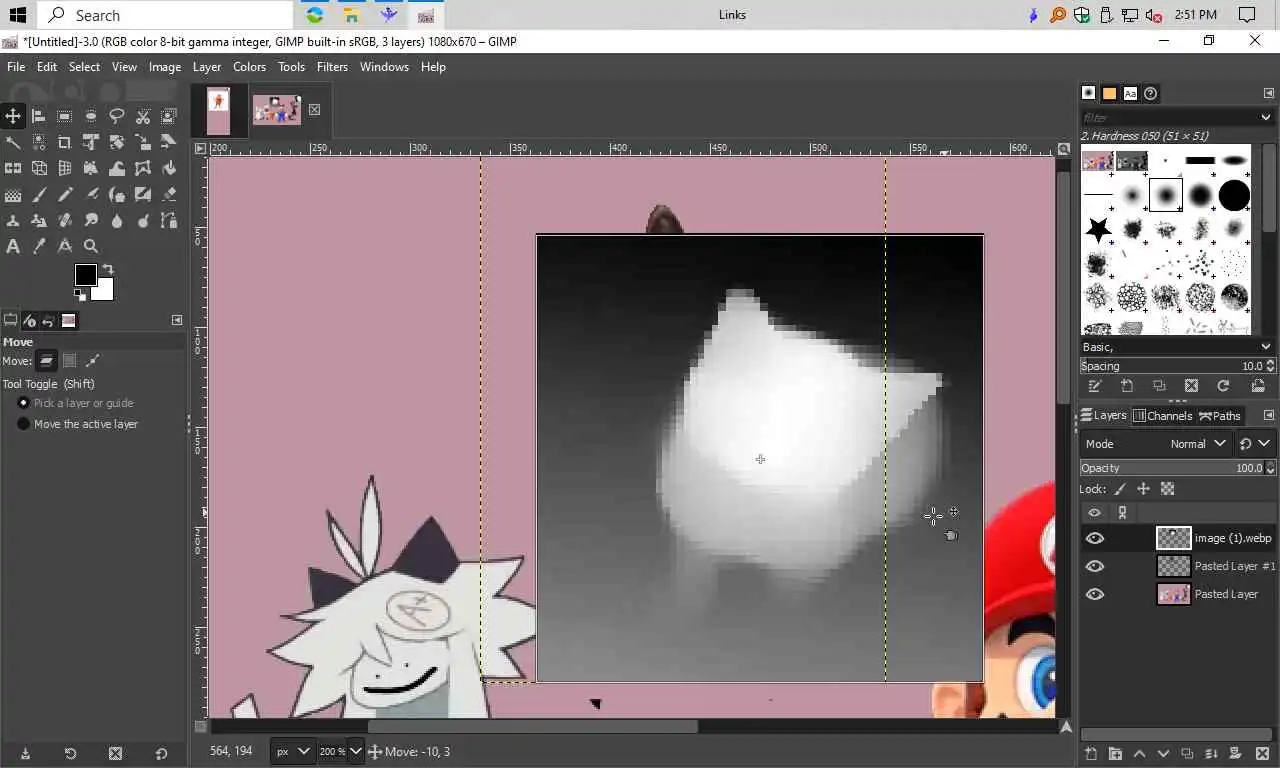Select the Text tool

pyautogui.click(x=13, y=246)
